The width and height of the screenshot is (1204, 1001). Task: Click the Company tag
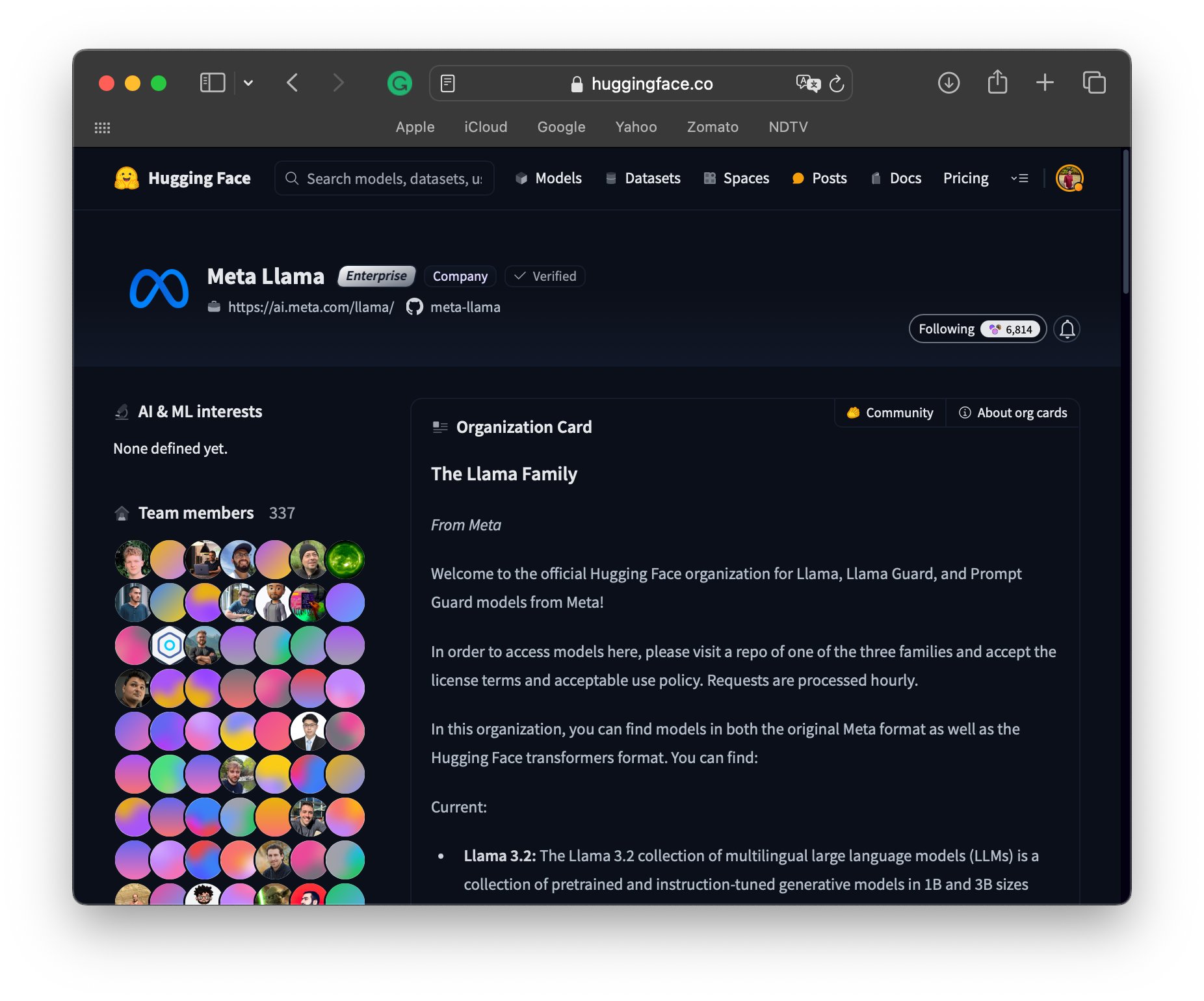tap(460, 276)
